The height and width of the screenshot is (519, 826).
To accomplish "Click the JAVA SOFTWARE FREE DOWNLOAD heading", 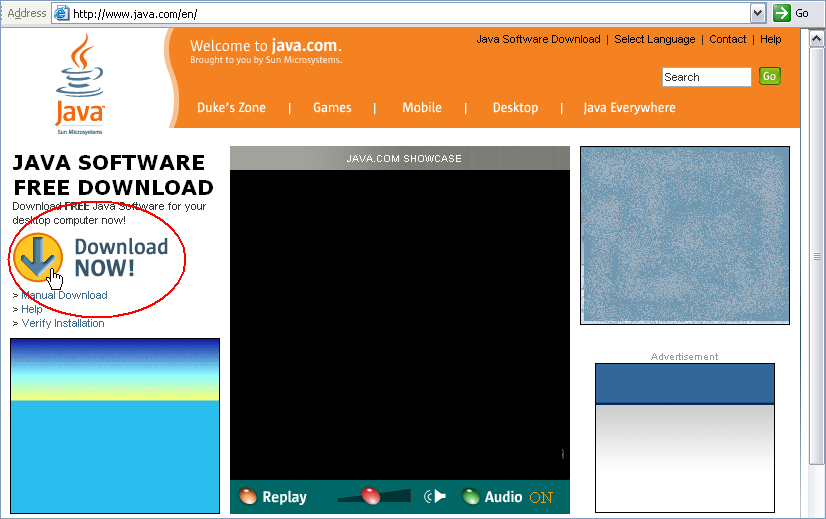I will coord(113,175).
